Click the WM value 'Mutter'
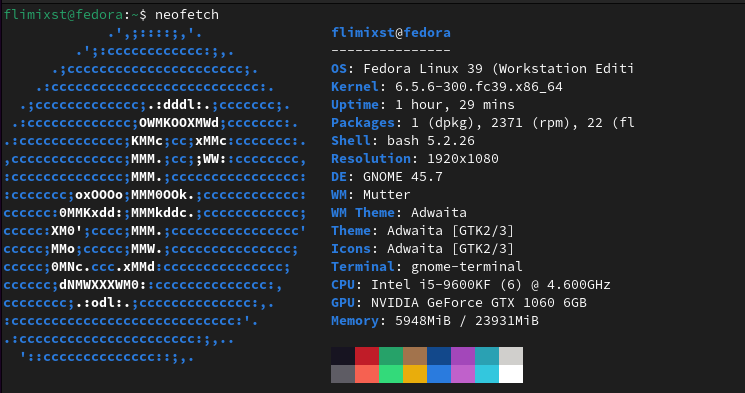 pos(387,195)
